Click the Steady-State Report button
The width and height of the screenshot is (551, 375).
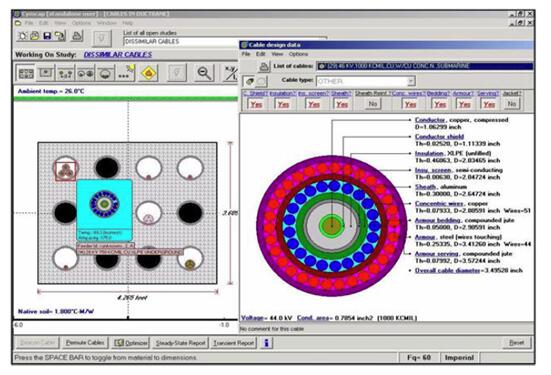181,343
